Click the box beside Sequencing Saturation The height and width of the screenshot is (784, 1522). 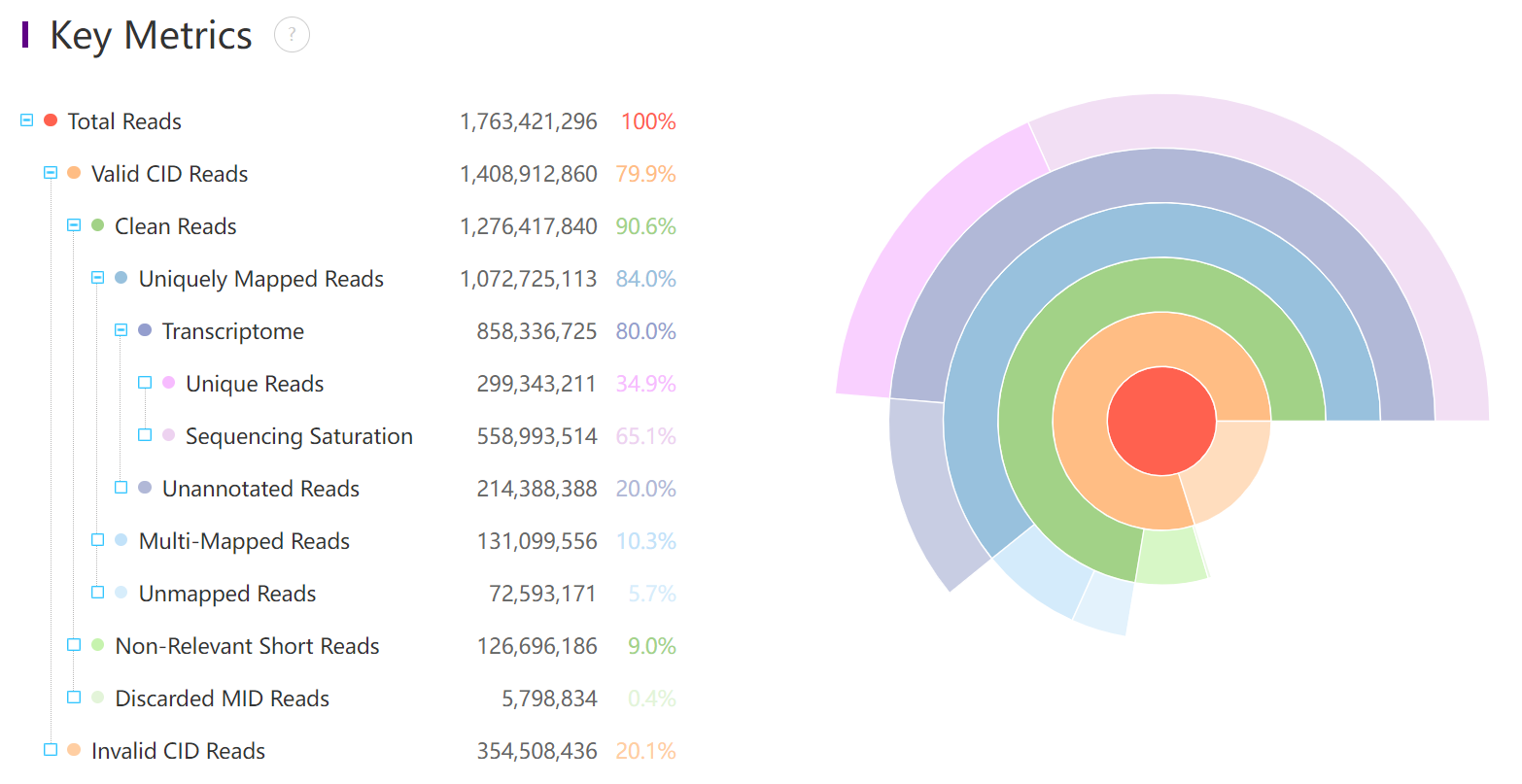145,435
